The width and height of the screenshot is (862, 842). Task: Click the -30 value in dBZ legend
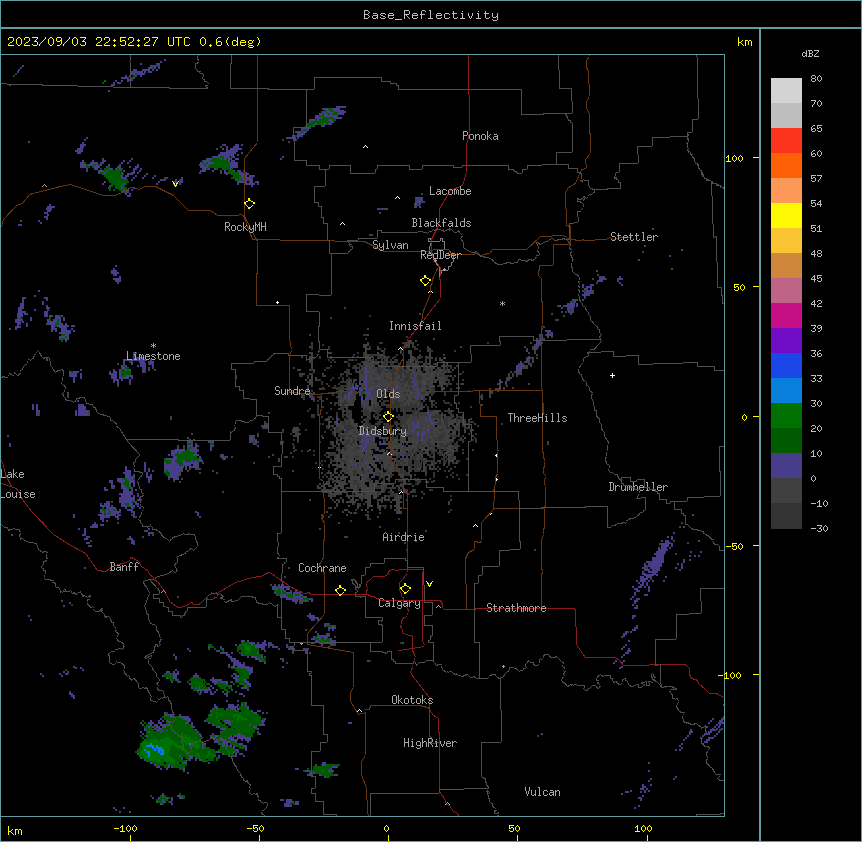pyautogui.click(x=819, y=528)
